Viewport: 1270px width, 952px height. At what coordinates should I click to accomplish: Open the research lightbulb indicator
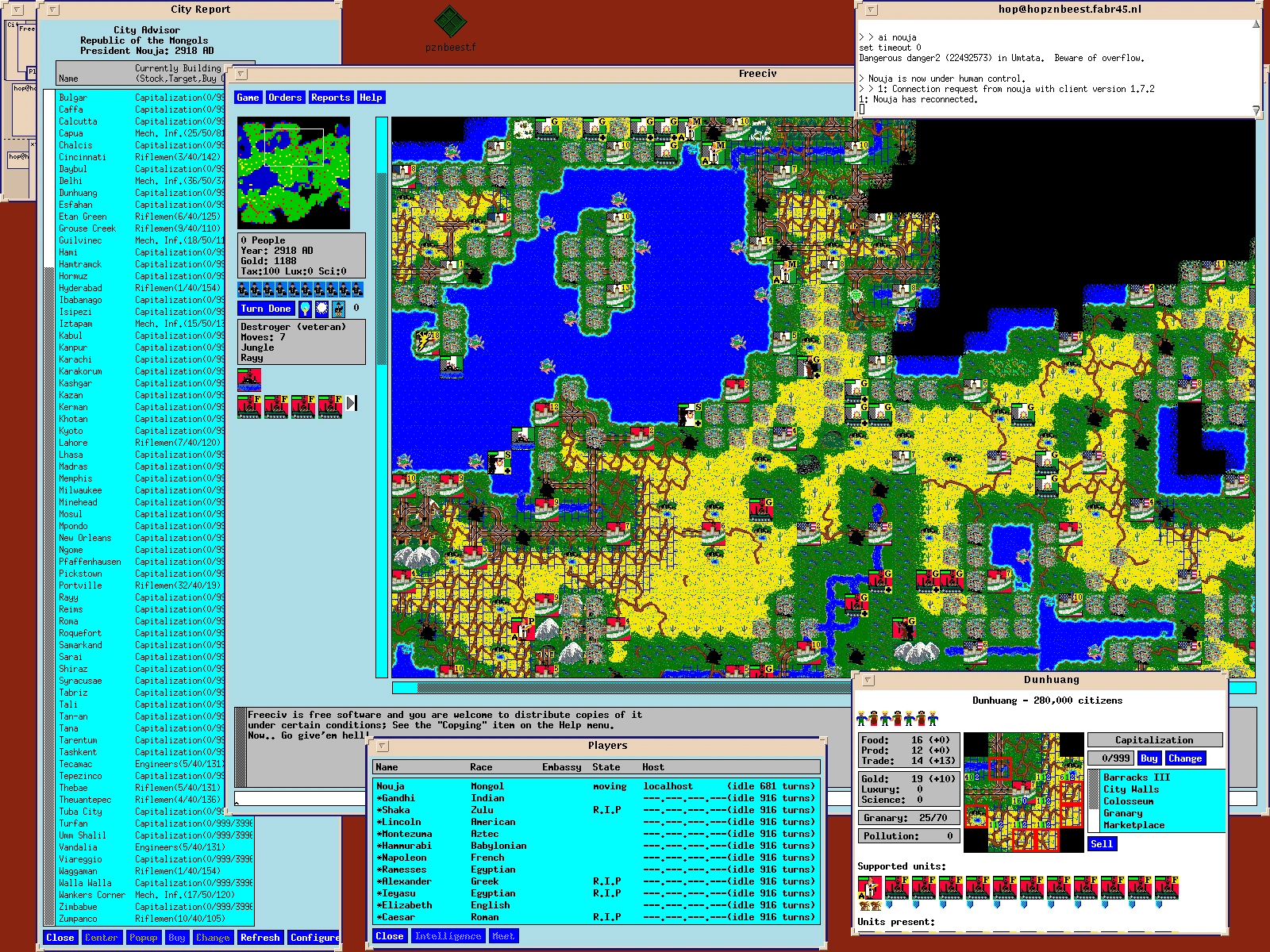pyautogui.click(x=305, y=309)
